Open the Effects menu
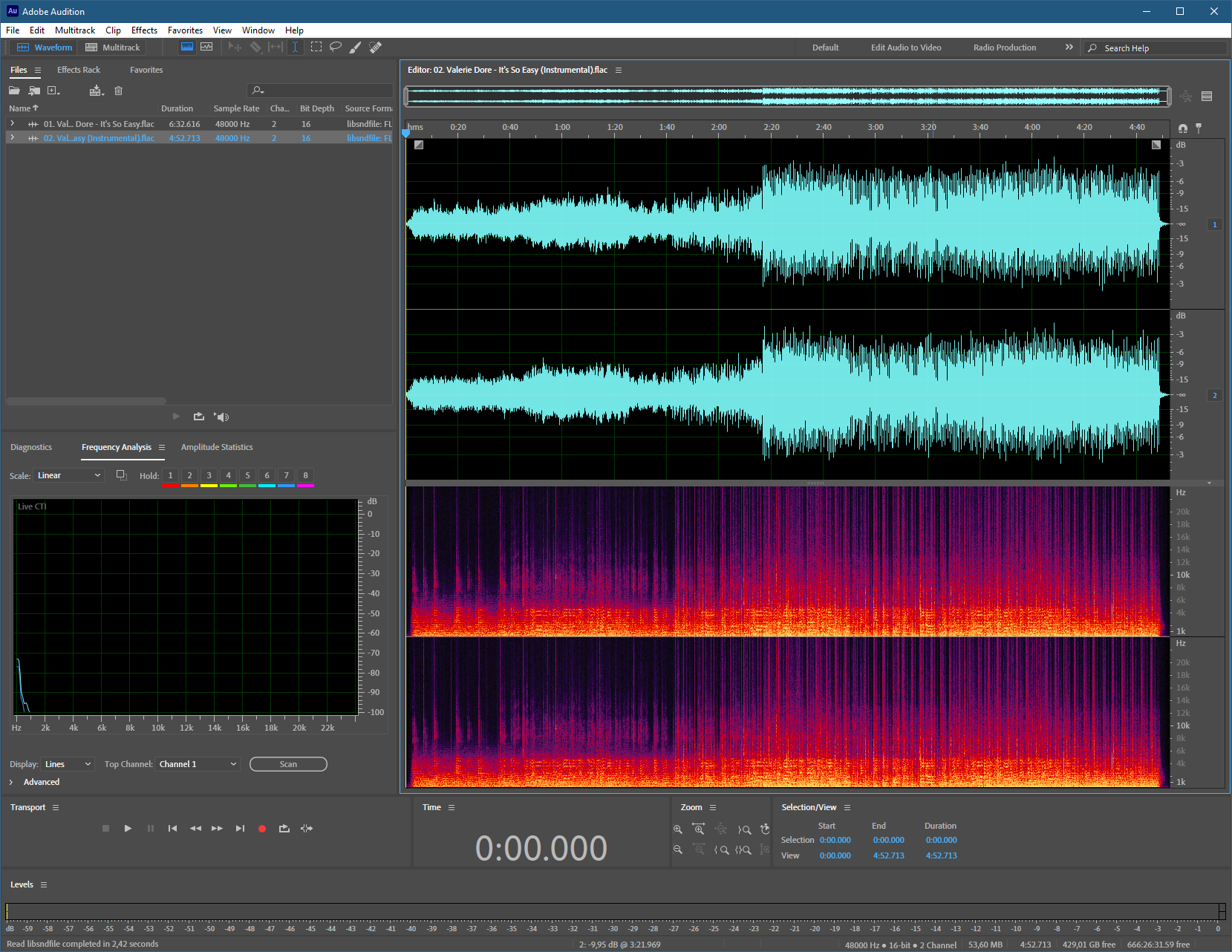Screen dimensions: 1232x952 click(x=144, y=30)
